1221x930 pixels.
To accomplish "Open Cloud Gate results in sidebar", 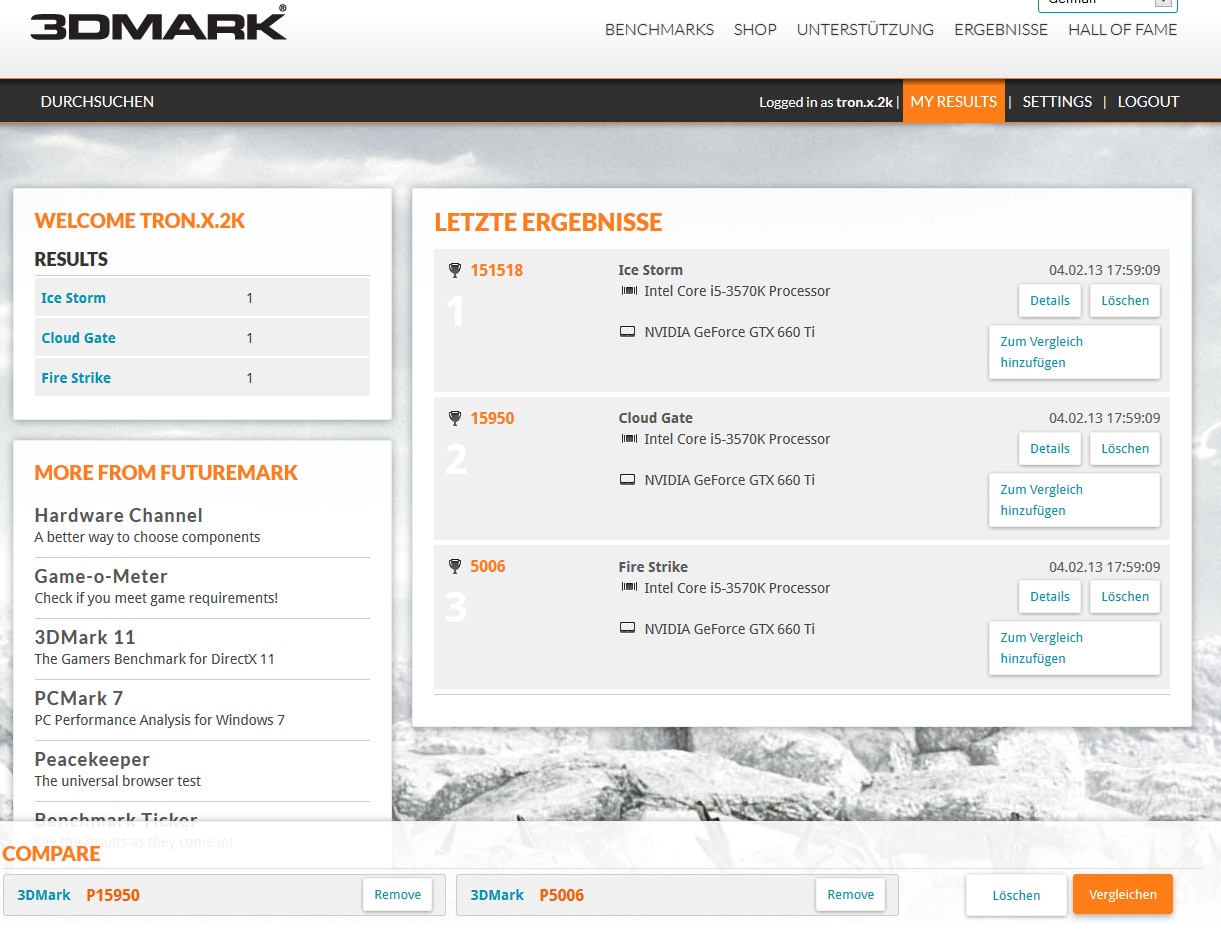I will 78,338.
